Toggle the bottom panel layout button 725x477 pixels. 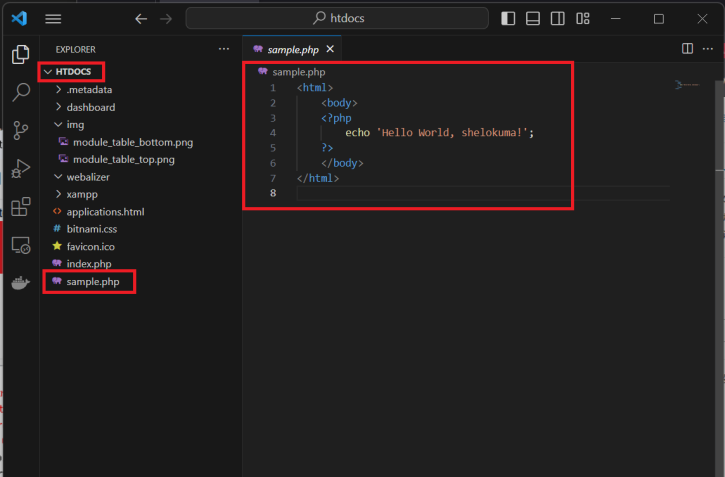click(x=533, y=19)
